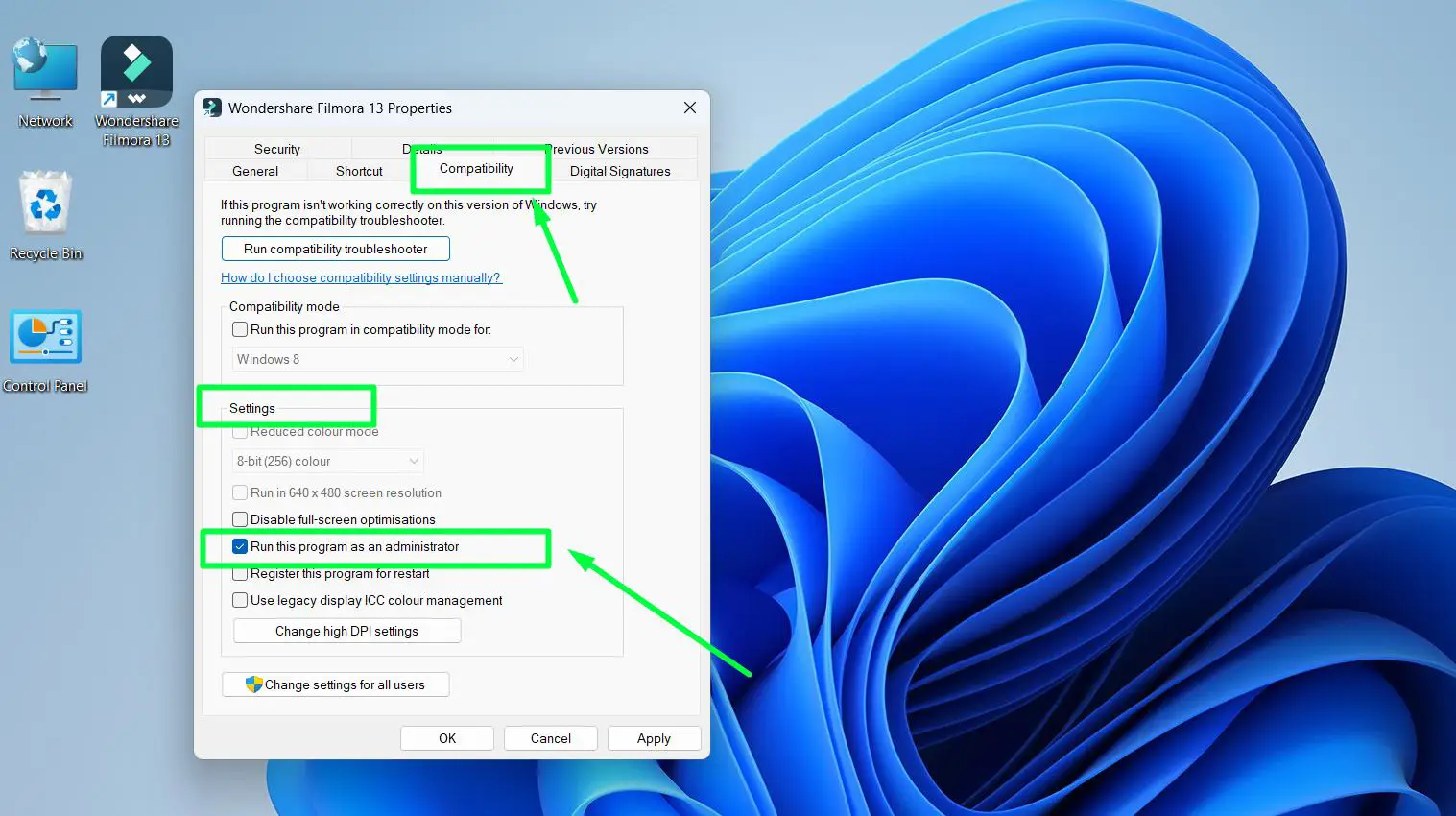Viewport: 1456px width, 816px height.
Task: Click Run compatibility troubleshooter
Action: click(x=335, y=248)
